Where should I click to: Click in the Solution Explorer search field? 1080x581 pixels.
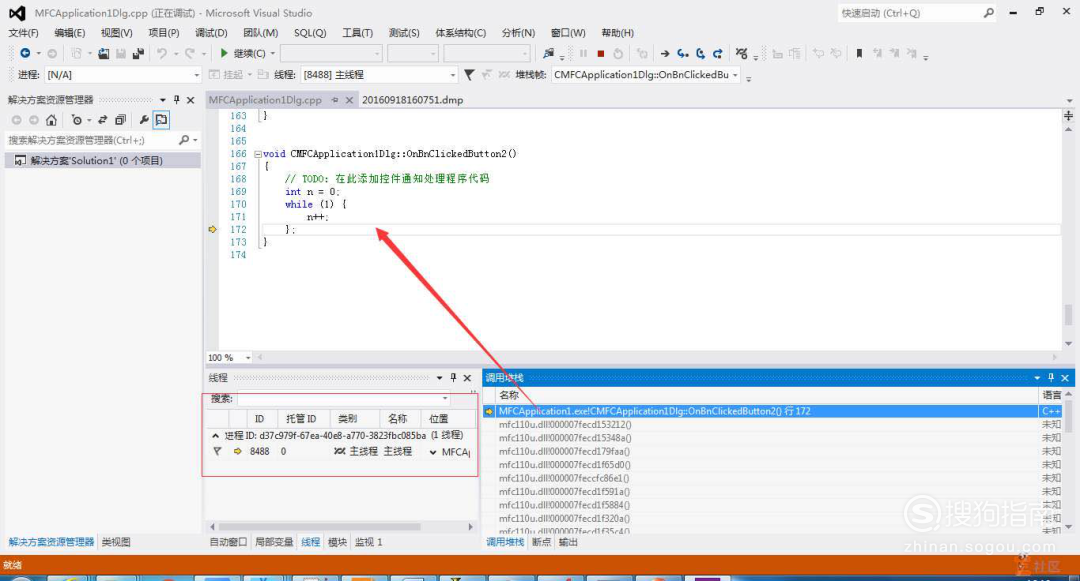[91, 140]
